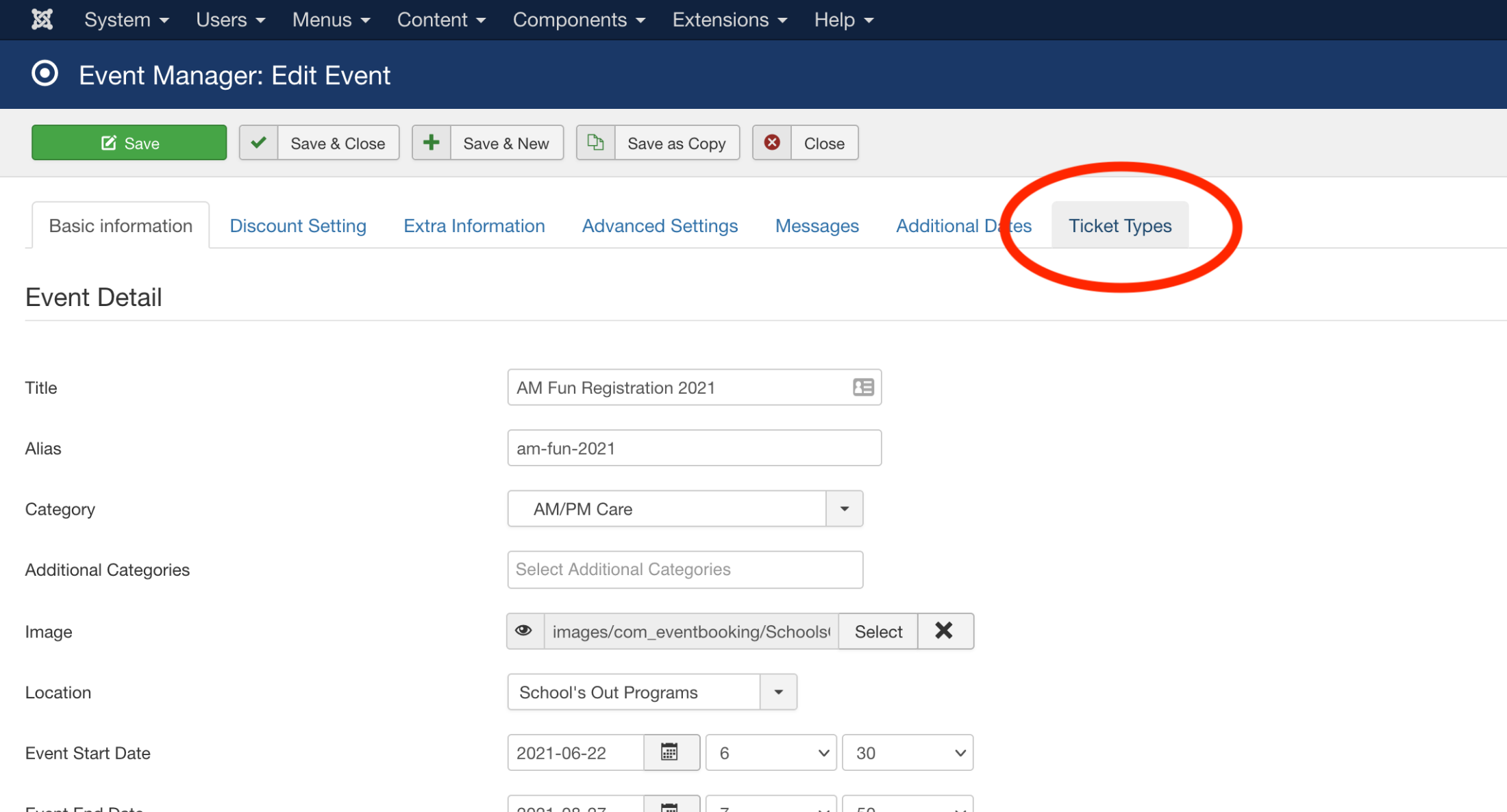Viewport: 1507px width, 812px height.
Task: Click the plus icon for Save & New
Action: click(x=431, y=143)
